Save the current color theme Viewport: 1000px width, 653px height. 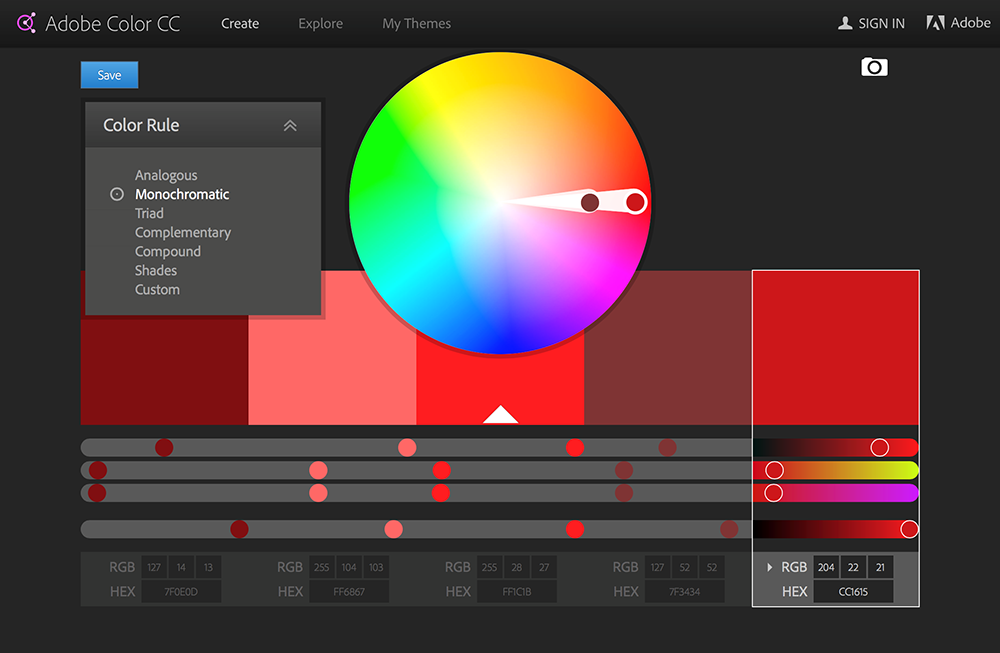click(108, 74)
